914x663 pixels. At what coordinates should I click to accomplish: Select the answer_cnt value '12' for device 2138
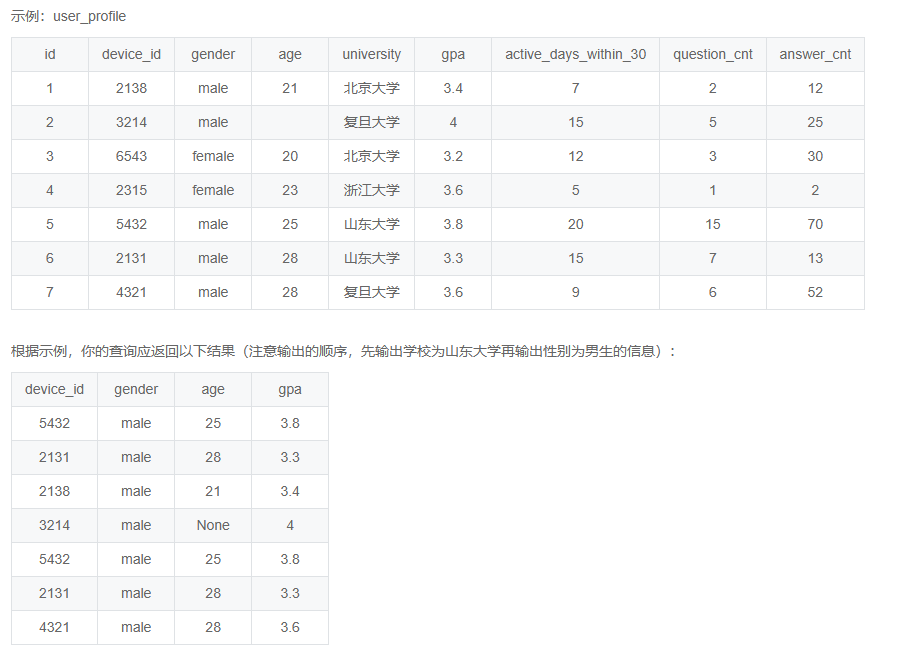[x=815, y=88]
